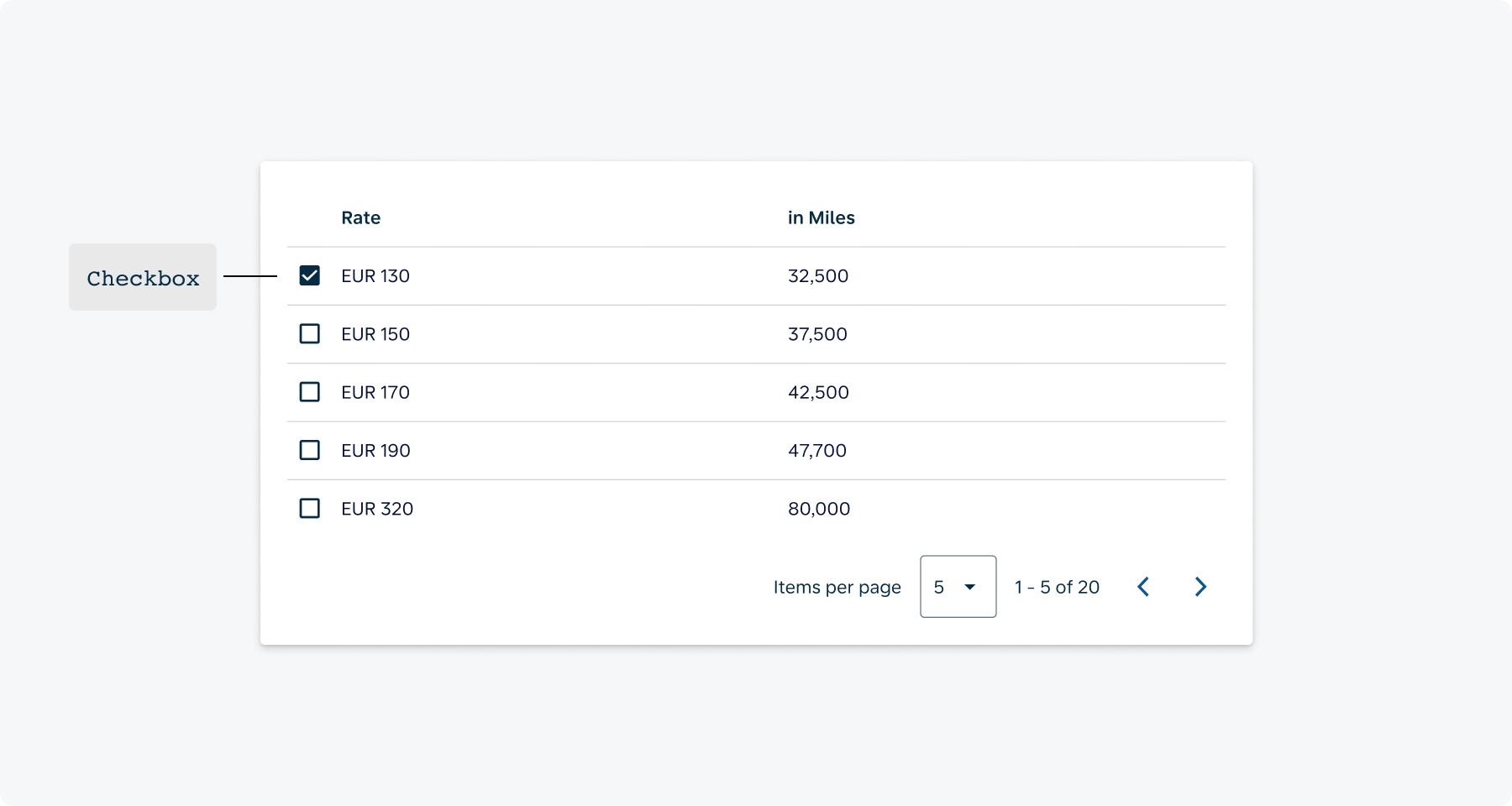
Task: Click the in Miles column header
Action: (x=821, y=217)
